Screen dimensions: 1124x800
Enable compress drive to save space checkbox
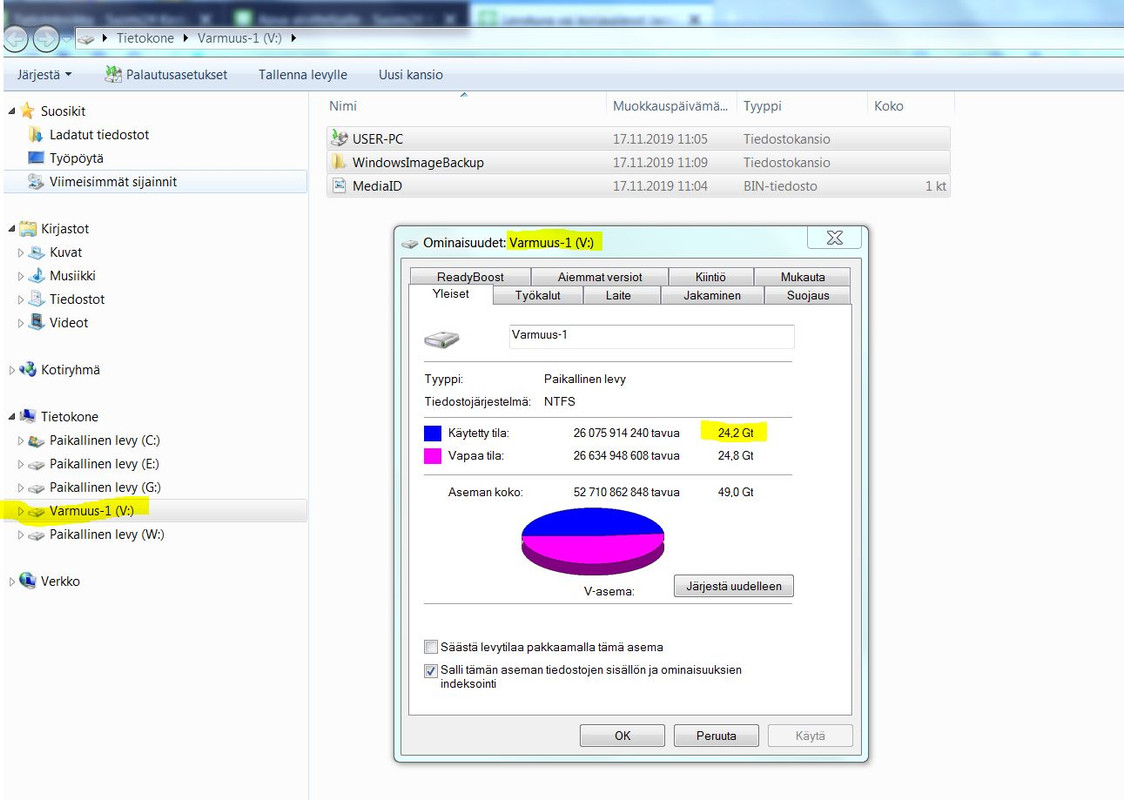[x=431, y=647]
